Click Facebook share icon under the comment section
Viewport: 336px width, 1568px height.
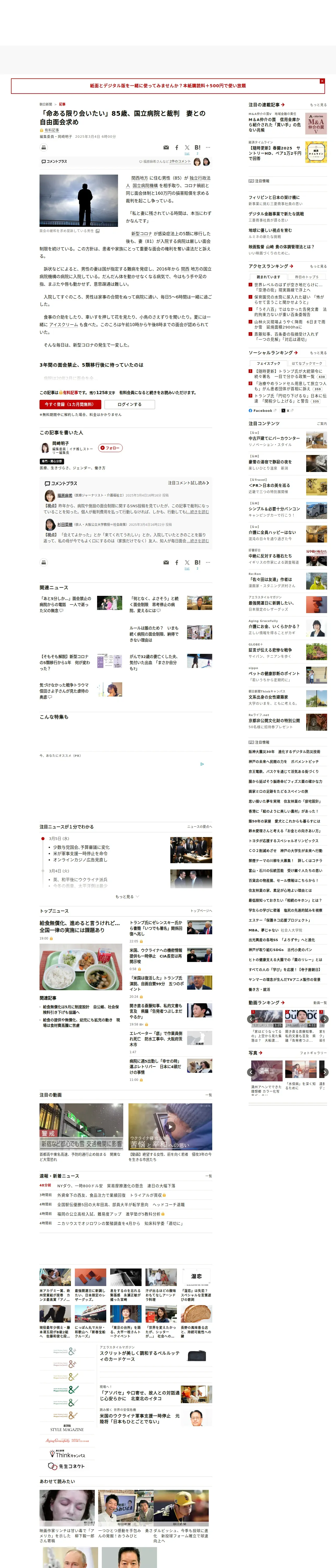pos(177,562)
